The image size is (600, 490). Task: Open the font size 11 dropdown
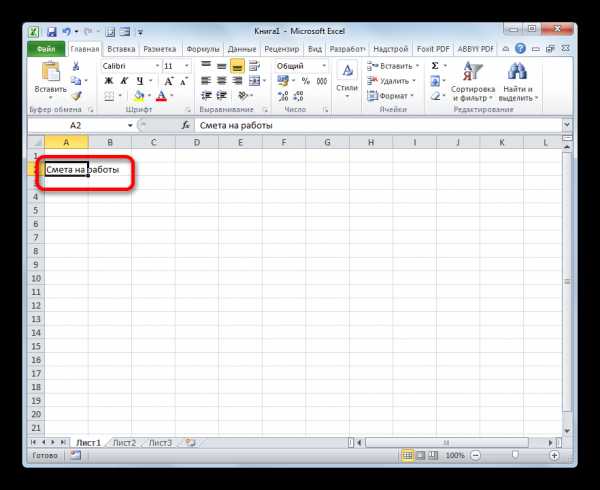click(x=186, y=66)
